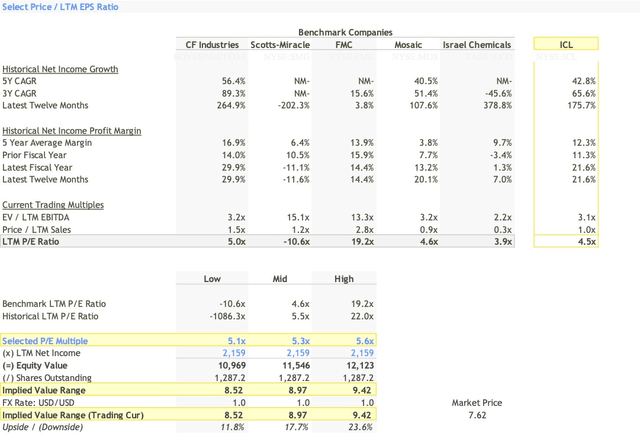Viewport: 640px width, 445px height.
Task: Click CF Industries 3Y CAGR value 89.3%
Action: [x=233, y=93]
